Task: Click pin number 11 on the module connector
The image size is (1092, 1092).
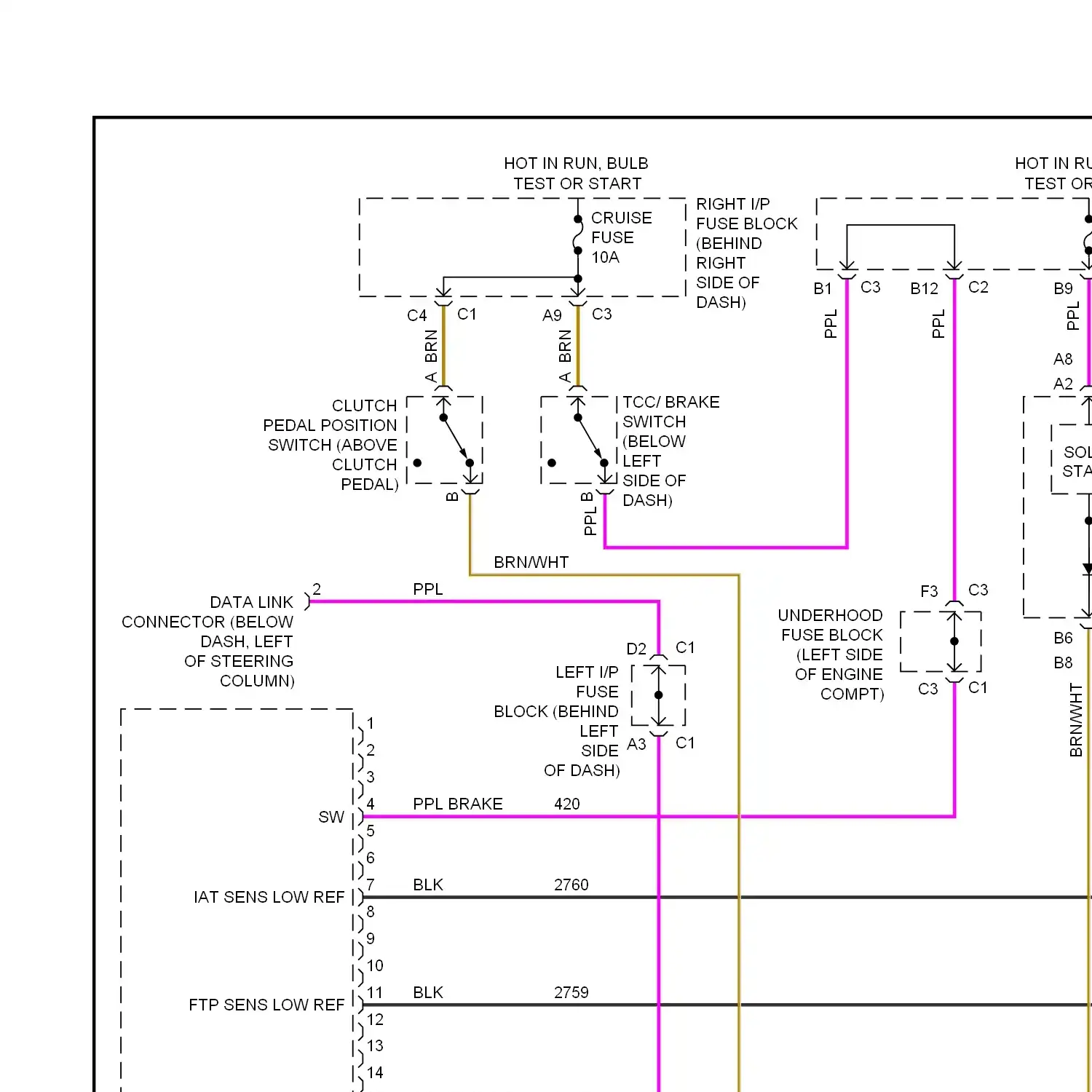Action: 374,992
